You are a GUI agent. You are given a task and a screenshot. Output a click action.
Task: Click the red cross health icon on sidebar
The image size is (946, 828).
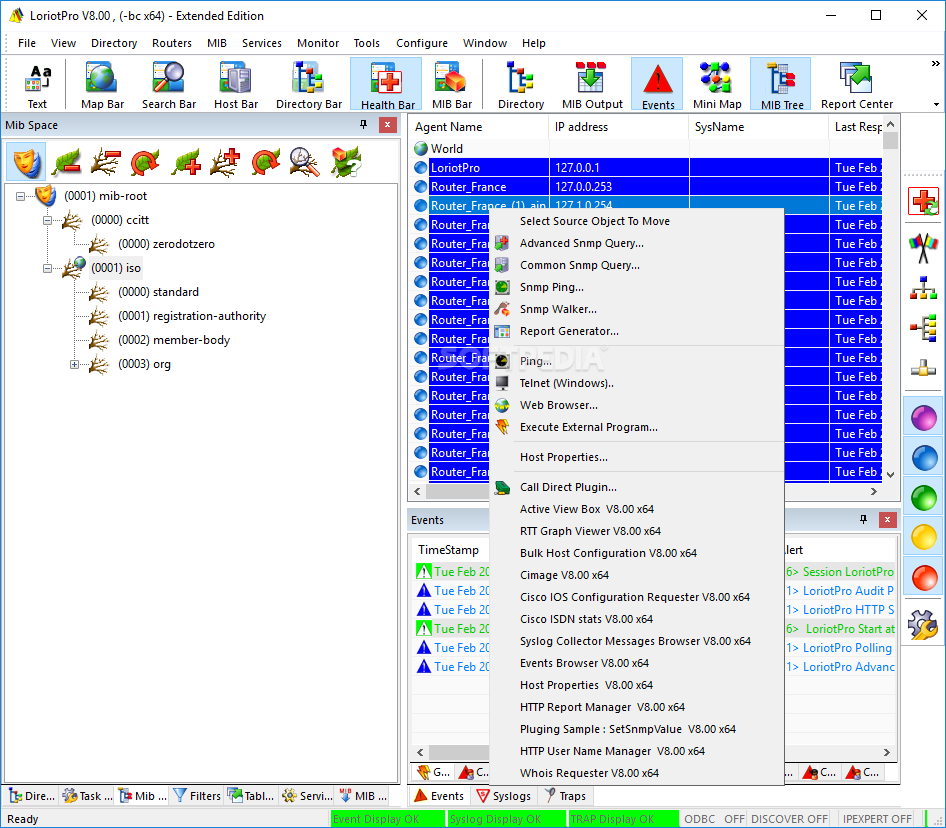click(x=923, y=201)
